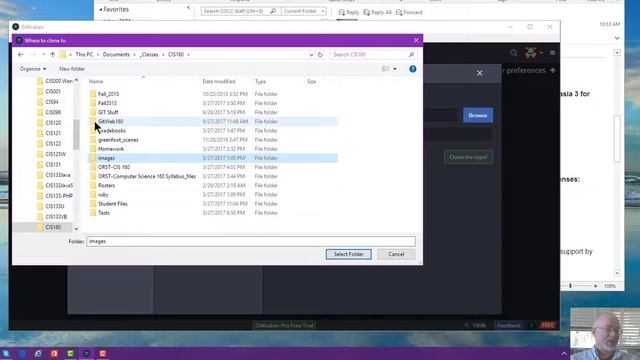Collapse Favorites in Outlook sidebar
This screenshot has height=360, width=640.
click(x=101, y=9)
